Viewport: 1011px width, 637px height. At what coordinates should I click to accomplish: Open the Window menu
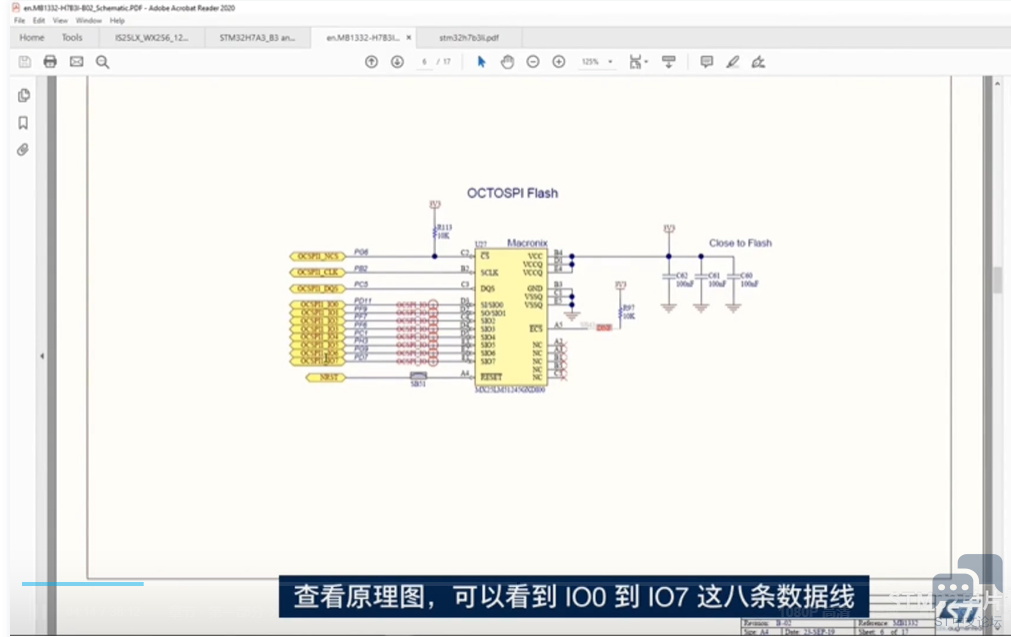88,21
